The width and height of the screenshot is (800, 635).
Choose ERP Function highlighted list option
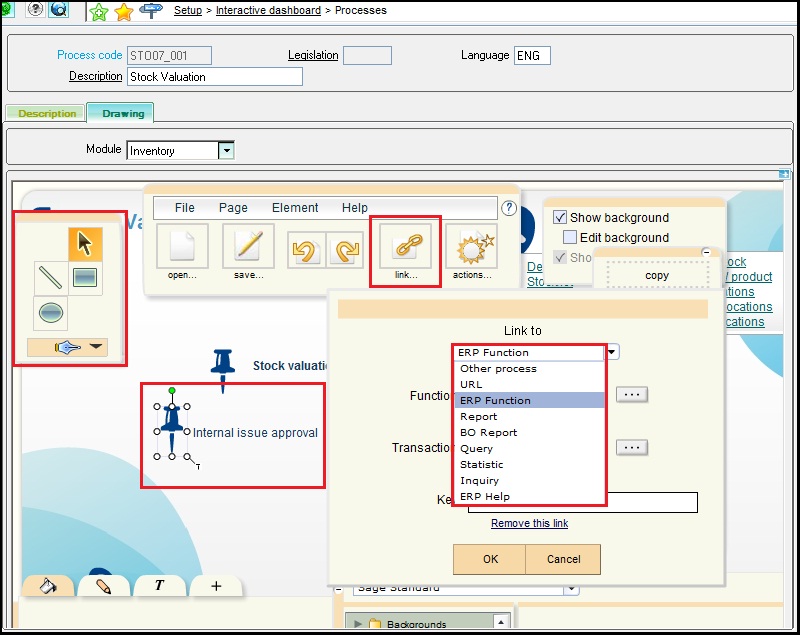click(x=529, y=400)
